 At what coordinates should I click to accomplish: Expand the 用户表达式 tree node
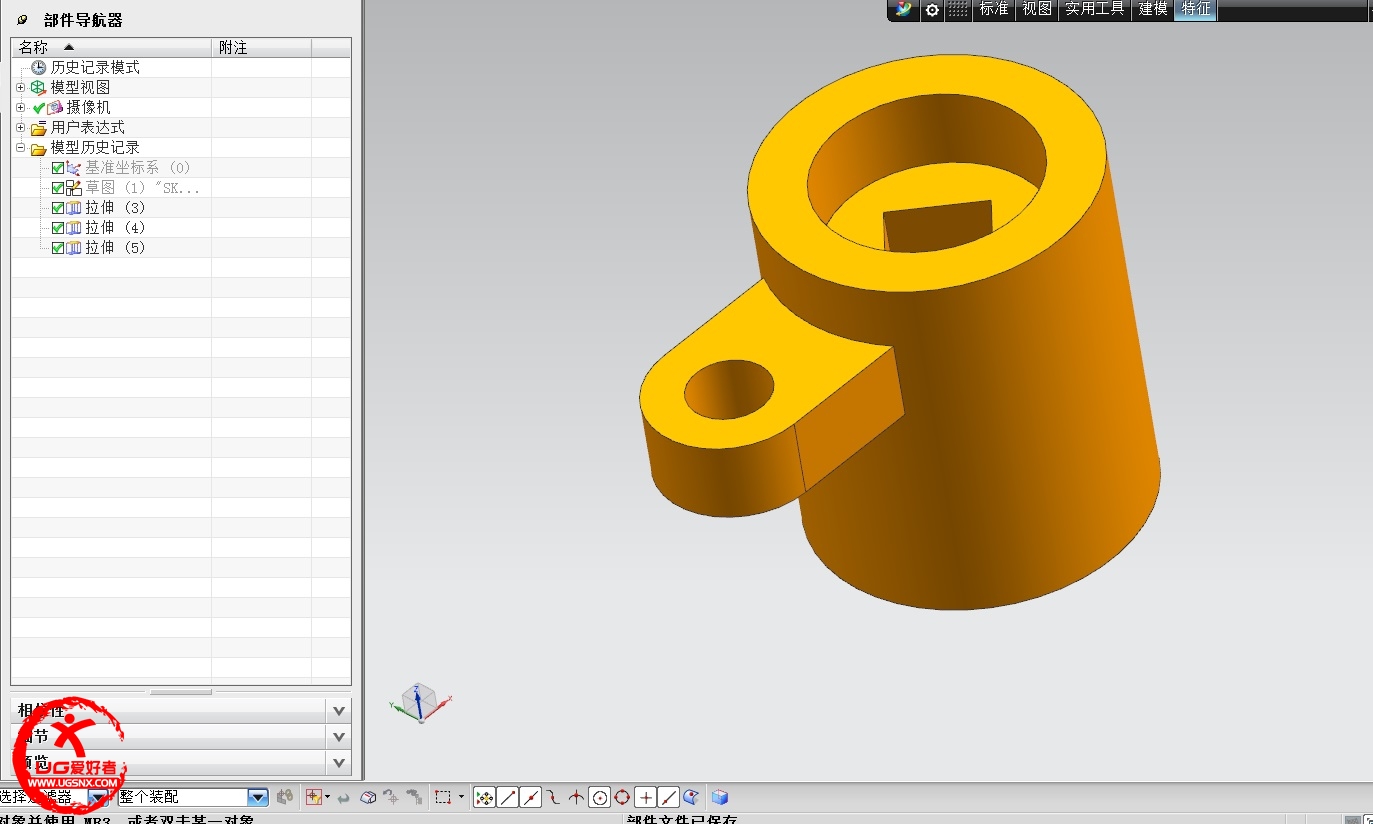point(20,127)
